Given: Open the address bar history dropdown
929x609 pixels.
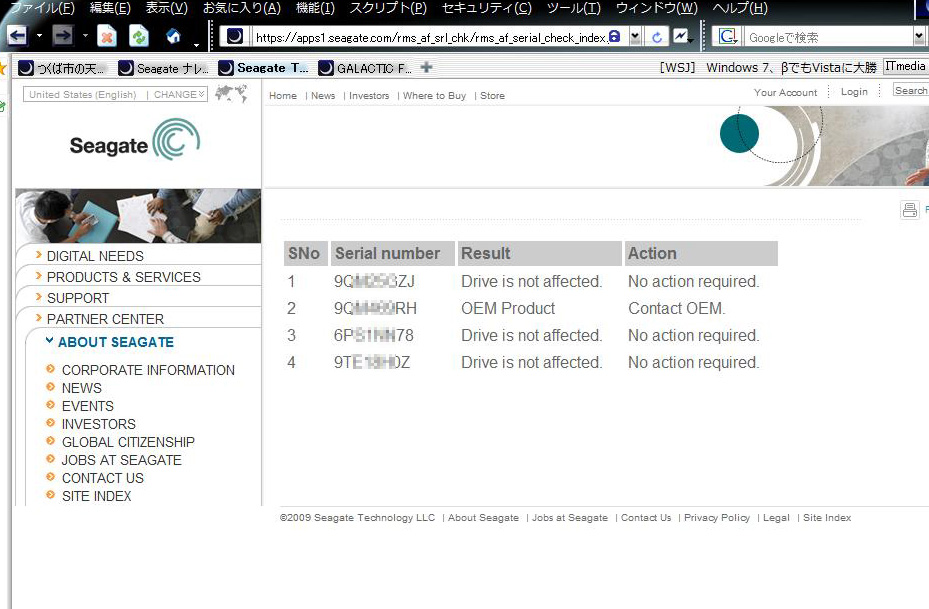Looking at the screenshot, I should click(x=635, y=37).
